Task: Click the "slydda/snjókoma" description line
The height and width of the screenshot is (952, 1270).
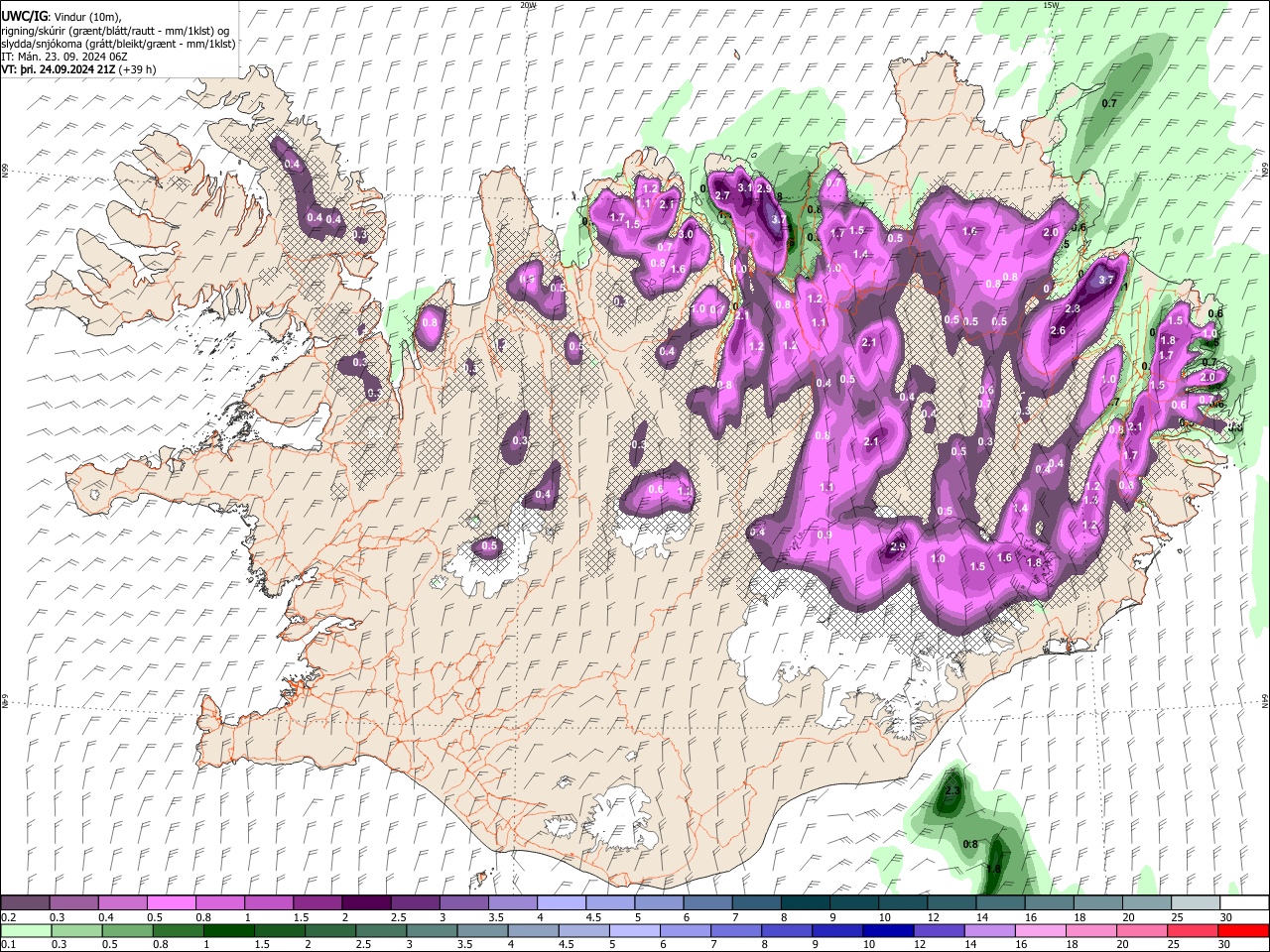Action: (x=118, y=43)
